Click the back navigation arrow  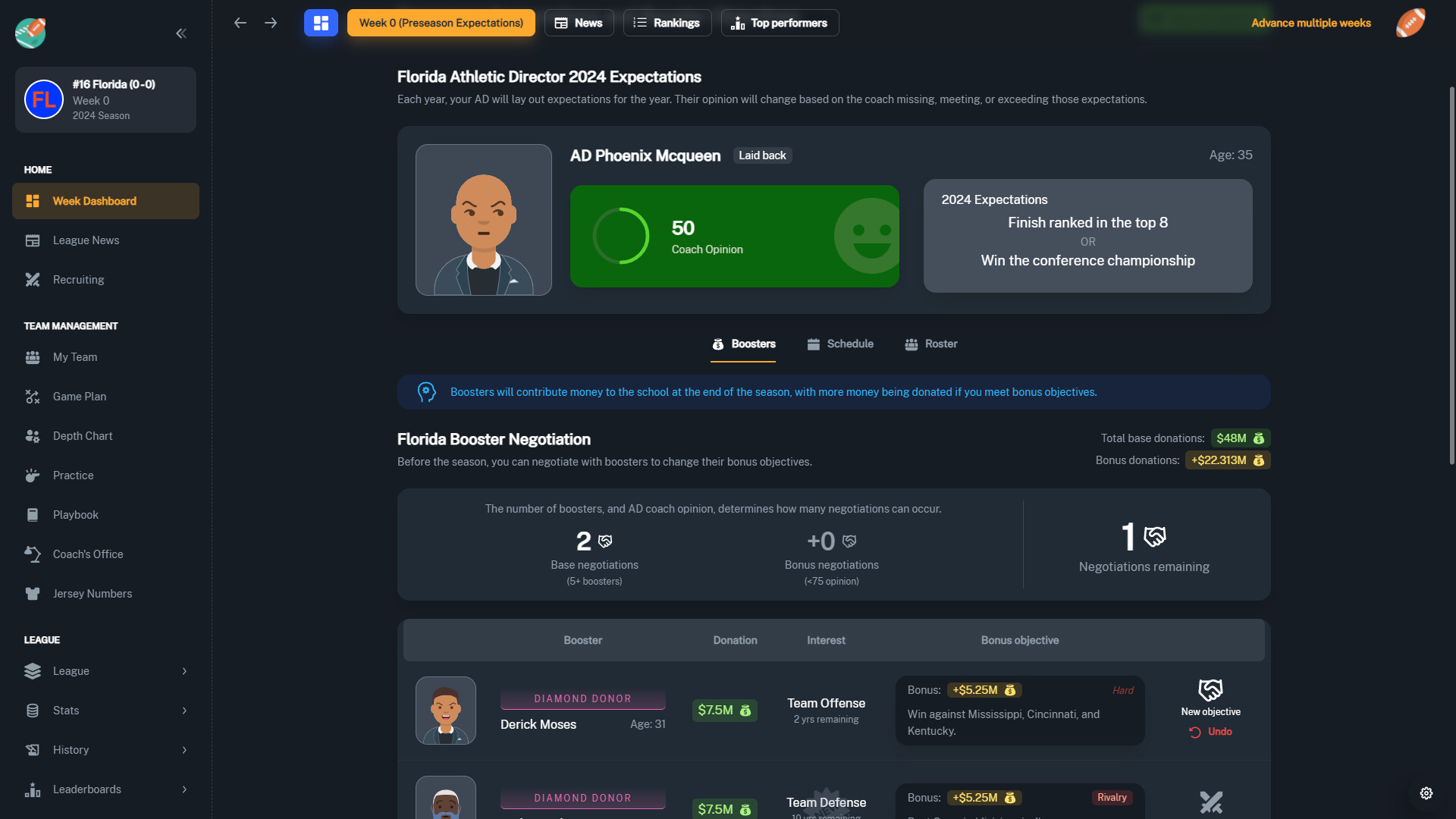click(x=240, y=23)
